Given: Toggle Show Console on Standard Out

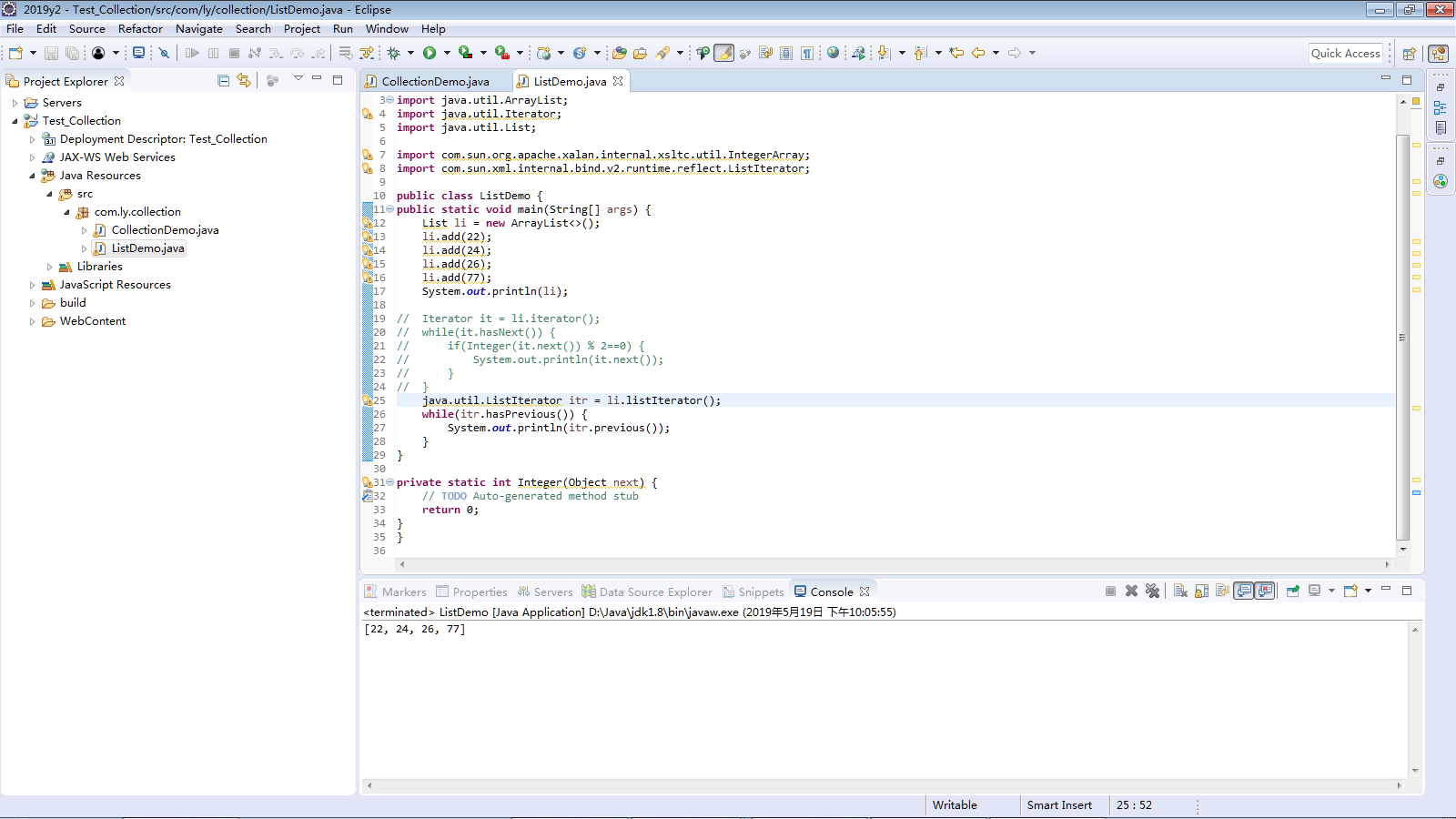Looking at the screenshot, I should click(1244, 591).
